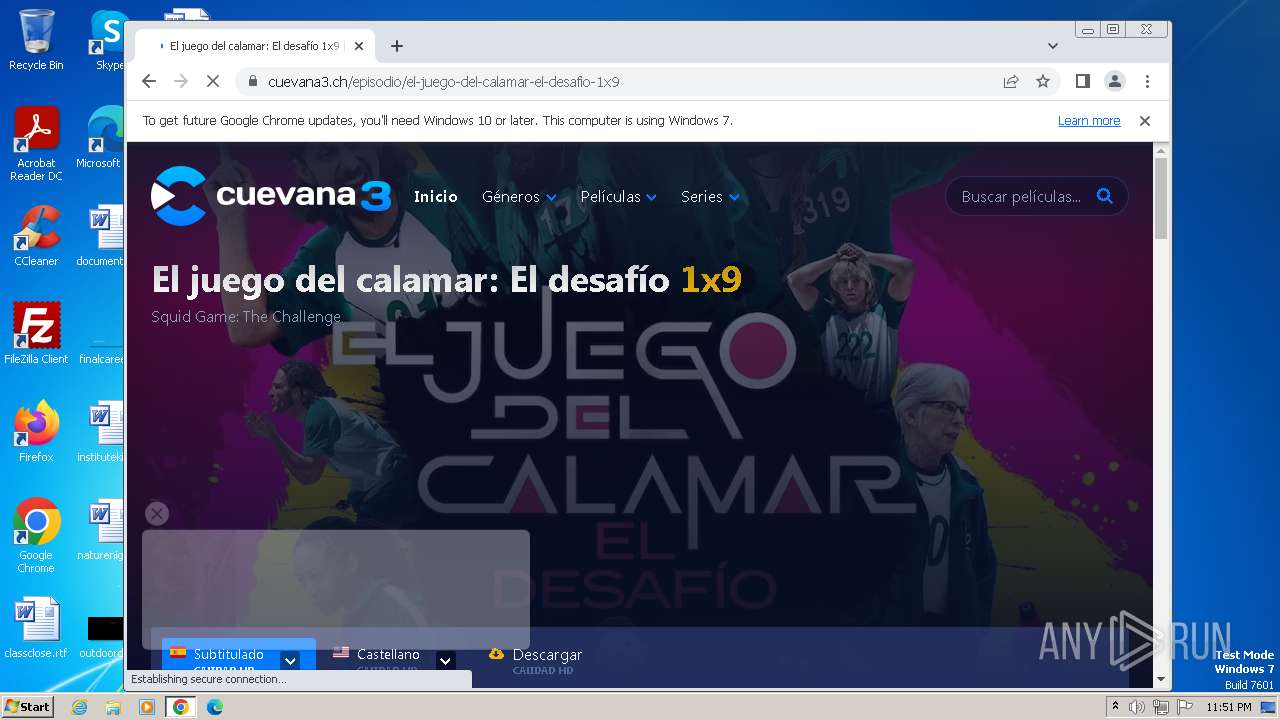Open the Descargar download tab

(535, 656)
